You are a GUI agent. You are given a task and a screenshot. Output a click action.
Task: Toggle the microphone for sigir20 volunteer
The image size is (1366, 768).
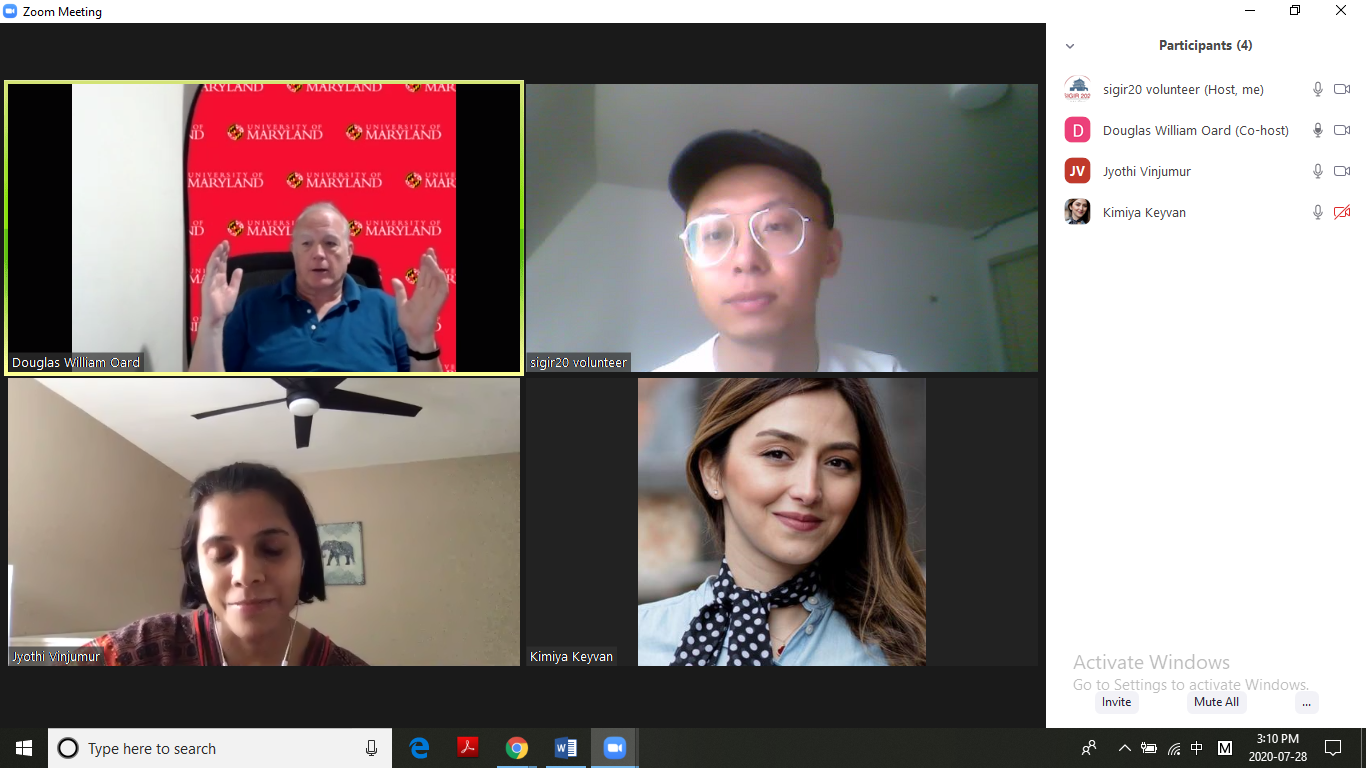(1318, 90)
